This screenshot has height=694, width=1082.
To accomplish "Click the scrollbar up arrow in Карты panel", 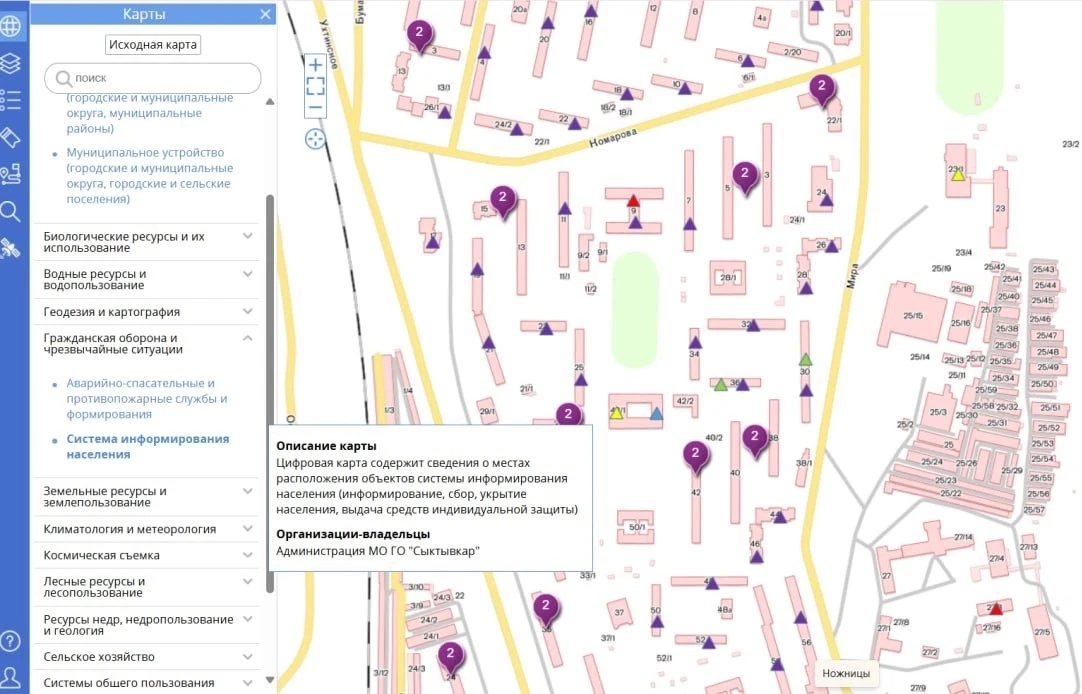I will 270,102.
